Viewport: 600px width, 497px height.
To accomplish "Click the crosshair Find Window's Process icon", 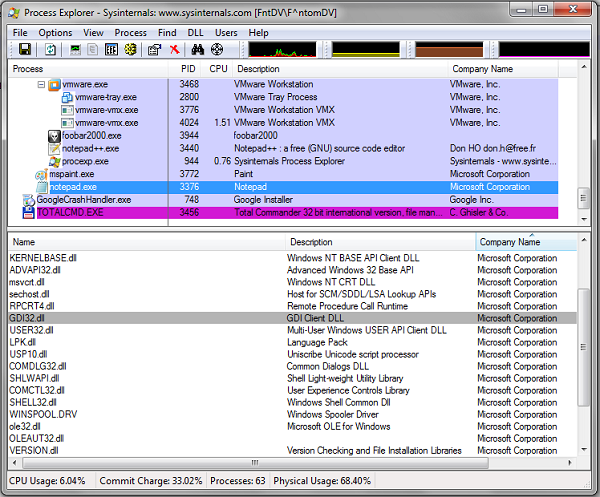I will coord(217,49).
